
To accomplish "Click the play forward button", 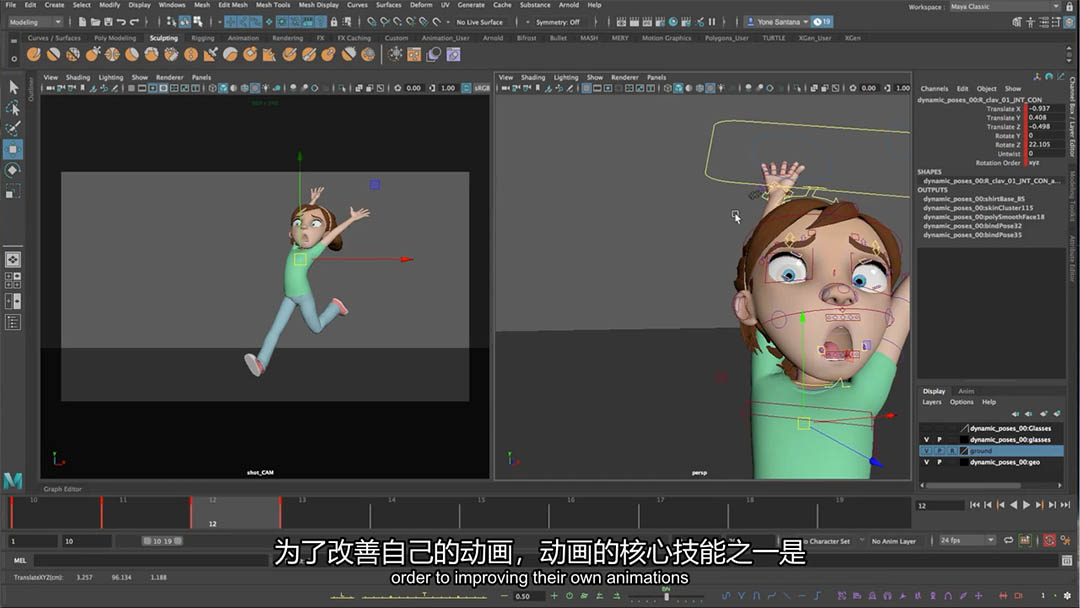I will tap(1027, 505).
